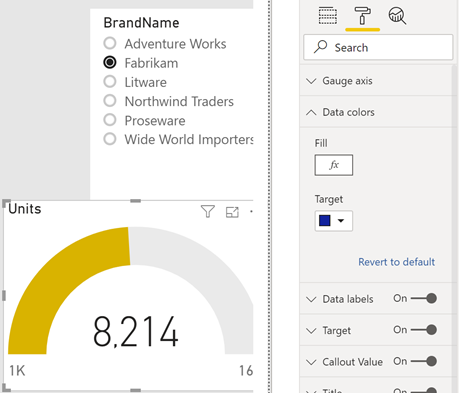Click Revert to default link
Viewport: 459px width, 393px height.
click(x=396, y=262)
